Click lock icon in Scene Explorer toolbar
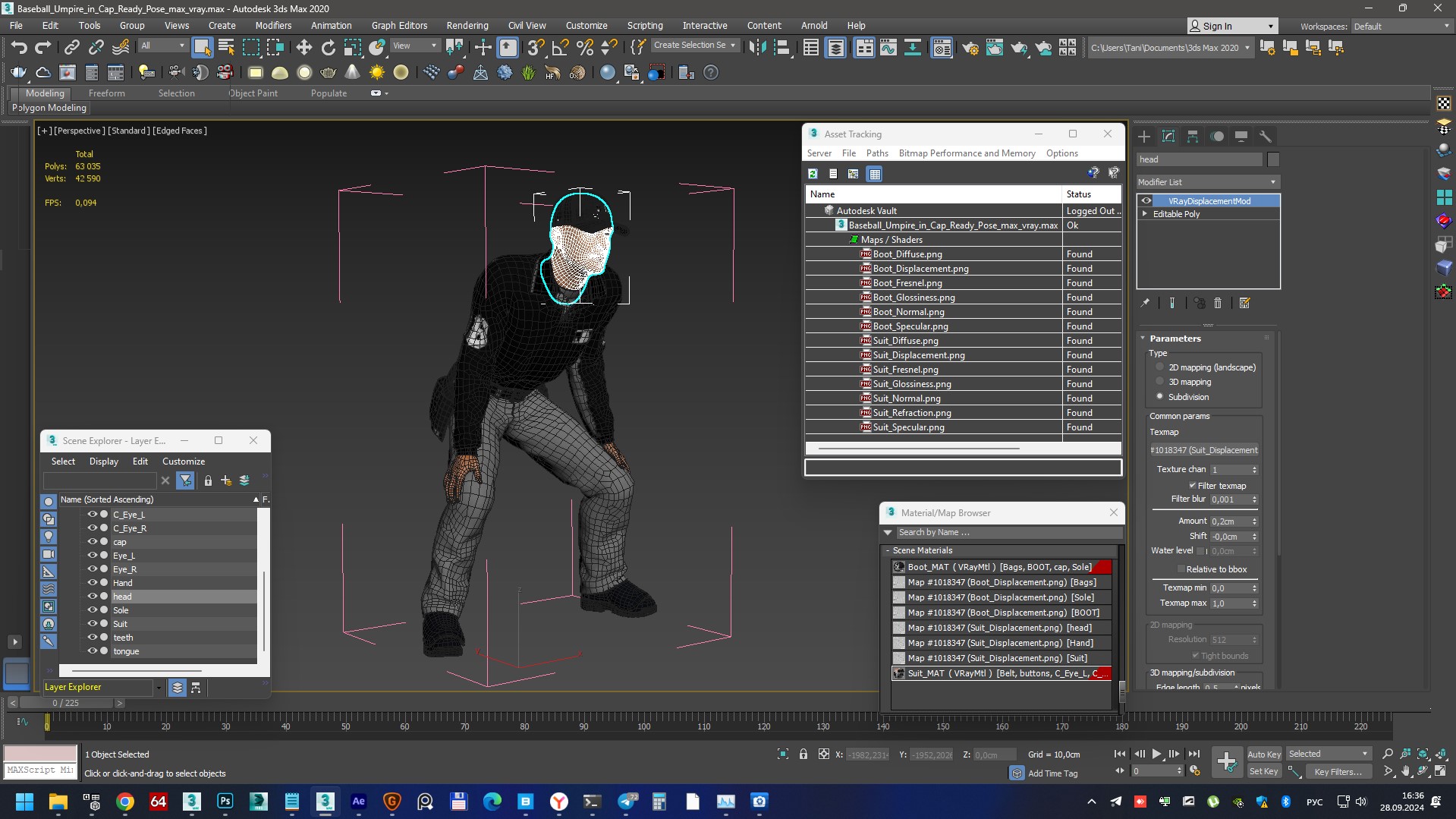 (x=208, y=480)
